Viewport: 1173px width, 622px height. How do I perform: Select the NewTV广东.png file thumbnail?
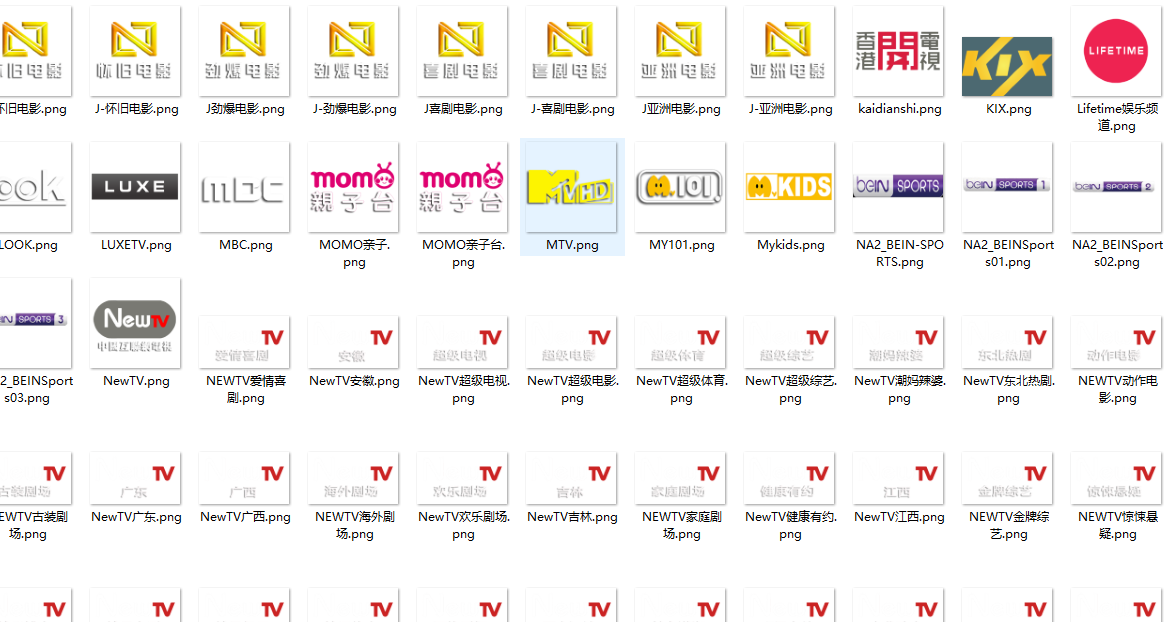pos(135,478)
